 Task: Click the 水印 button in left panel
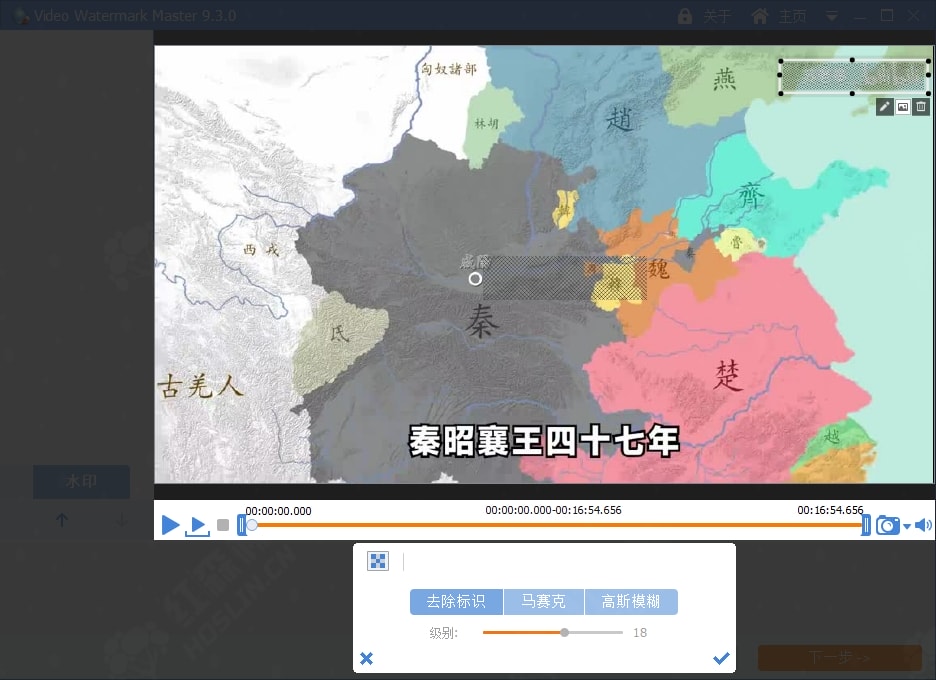point(81,481)
